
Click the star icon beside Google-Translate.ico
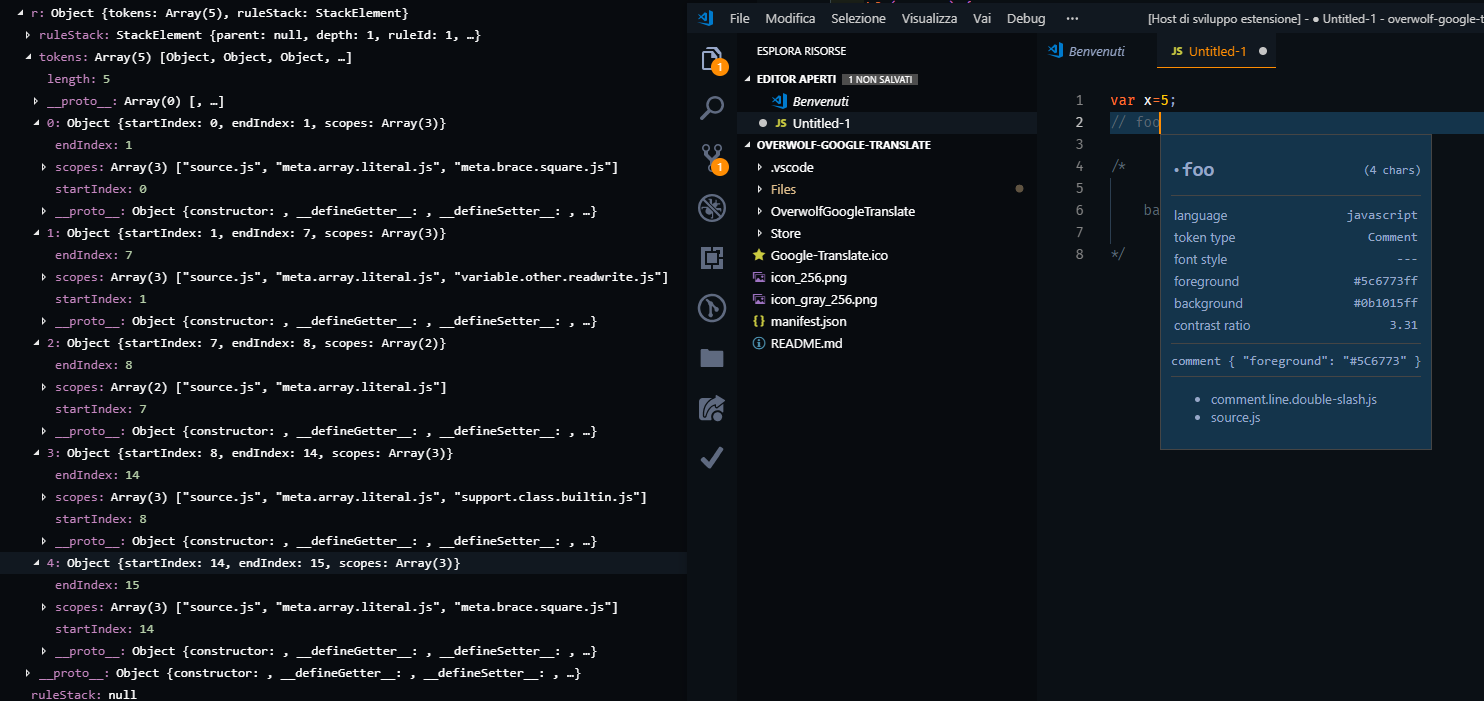759,255
